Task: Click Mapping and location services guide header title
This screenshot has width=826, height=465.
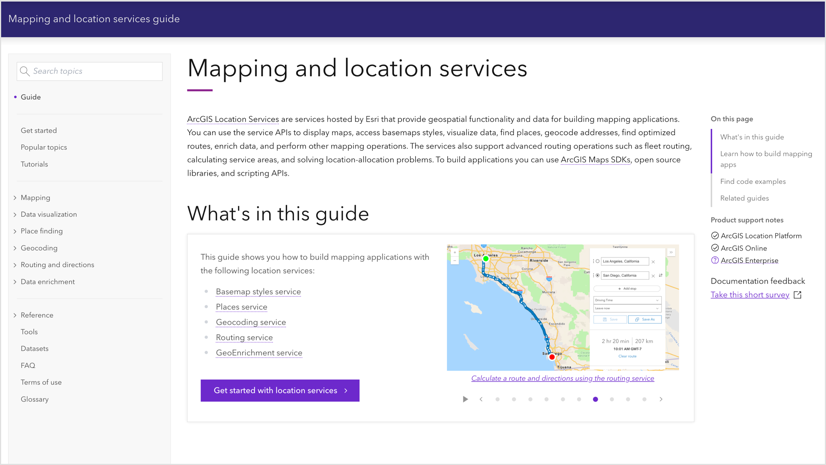Action: [94, 19]
